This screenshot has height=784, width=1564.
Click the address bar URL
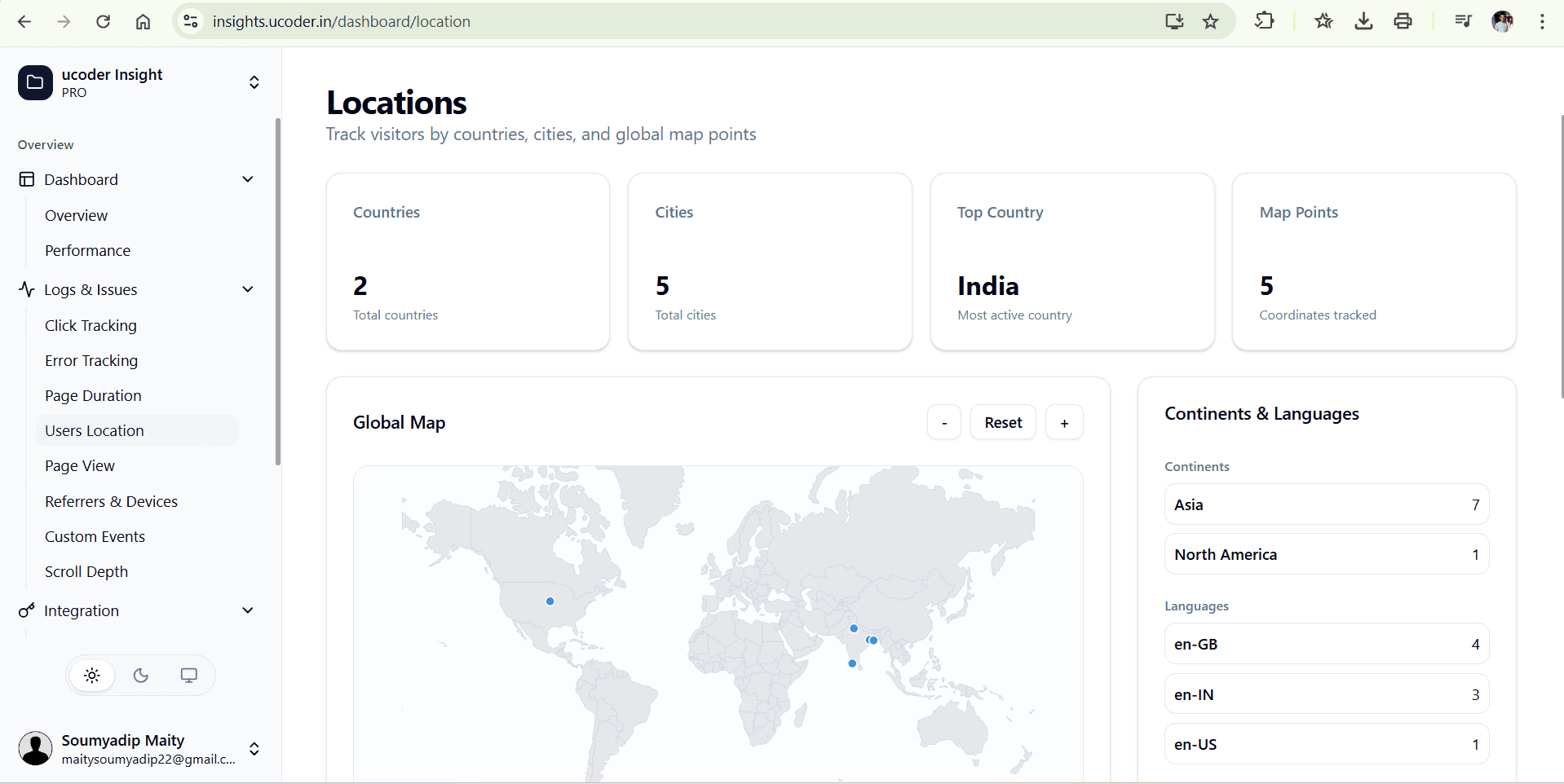click(x=342, y=22)
